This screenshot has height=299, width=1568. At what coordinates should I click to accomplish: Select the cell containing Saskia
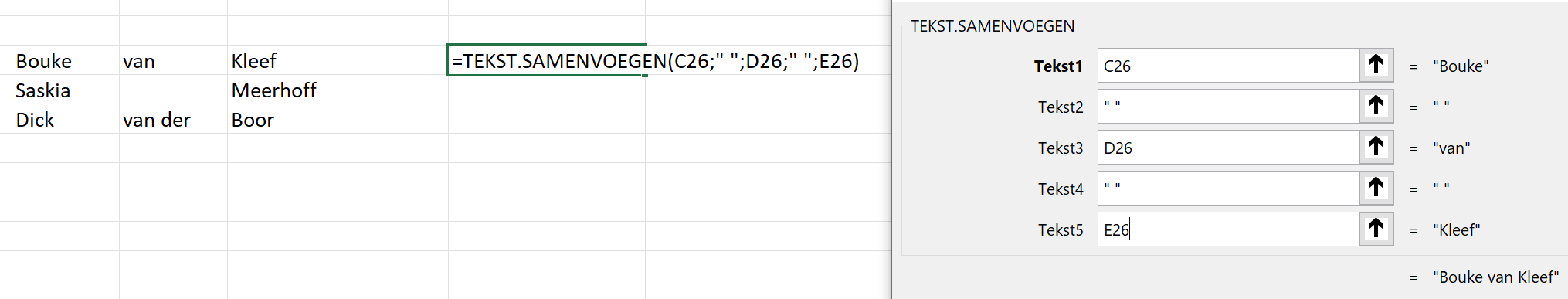coord(66,90)
